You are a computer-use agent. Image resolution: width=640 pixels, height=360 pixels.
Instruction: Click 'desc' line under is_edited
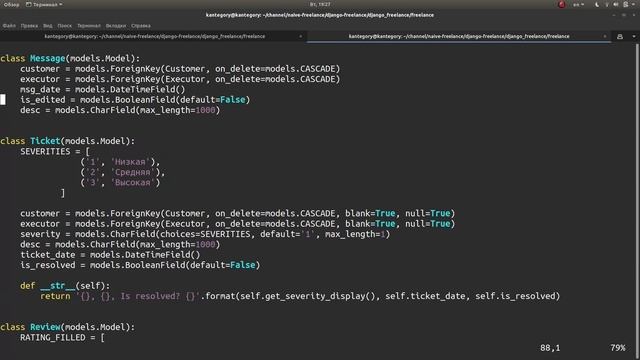point(120,110)
